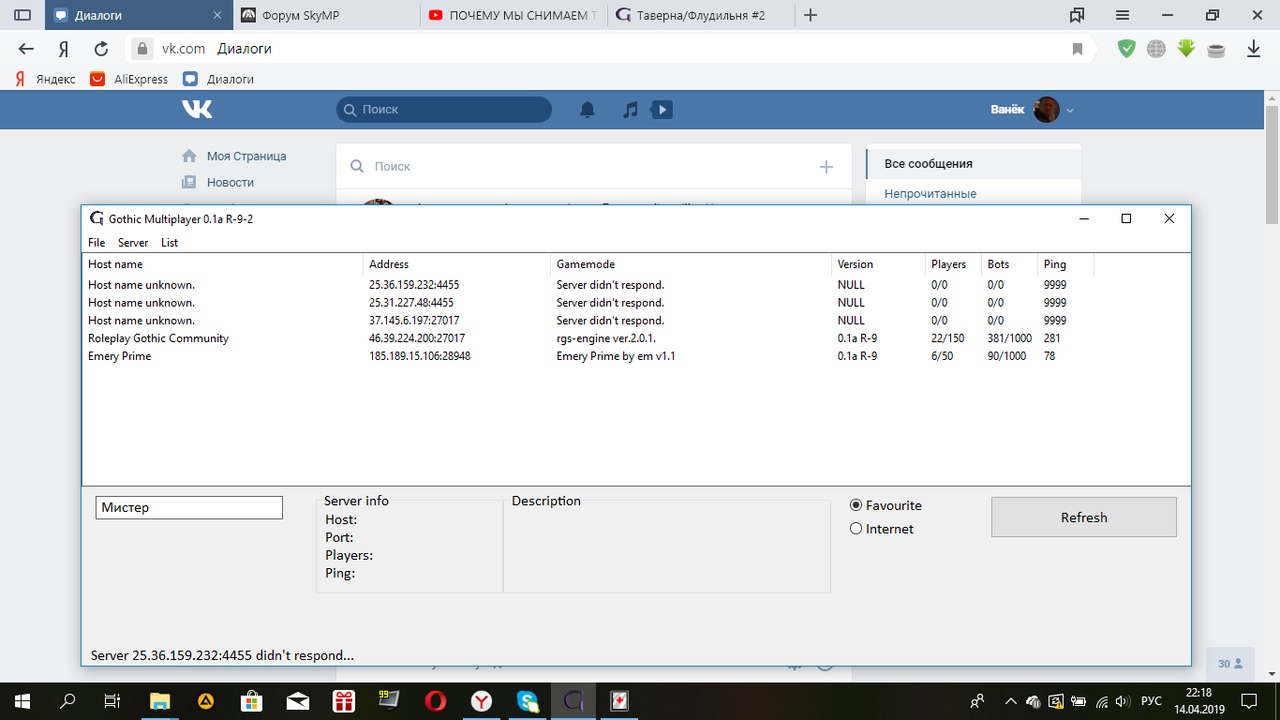The height and width of the screenshot is (720, 1280).
Task: Open Windows search magnifier on taskbar
Action: [x=68, y=700]
